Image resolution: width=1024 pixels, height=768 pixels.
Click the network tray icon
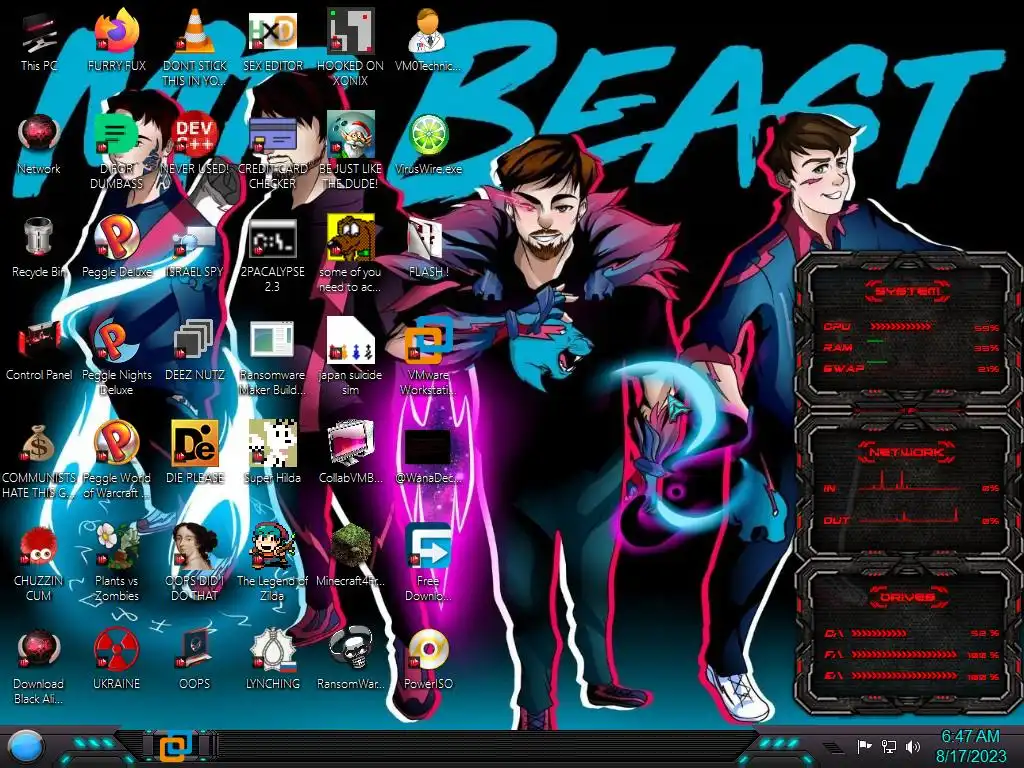coord(889,746)
